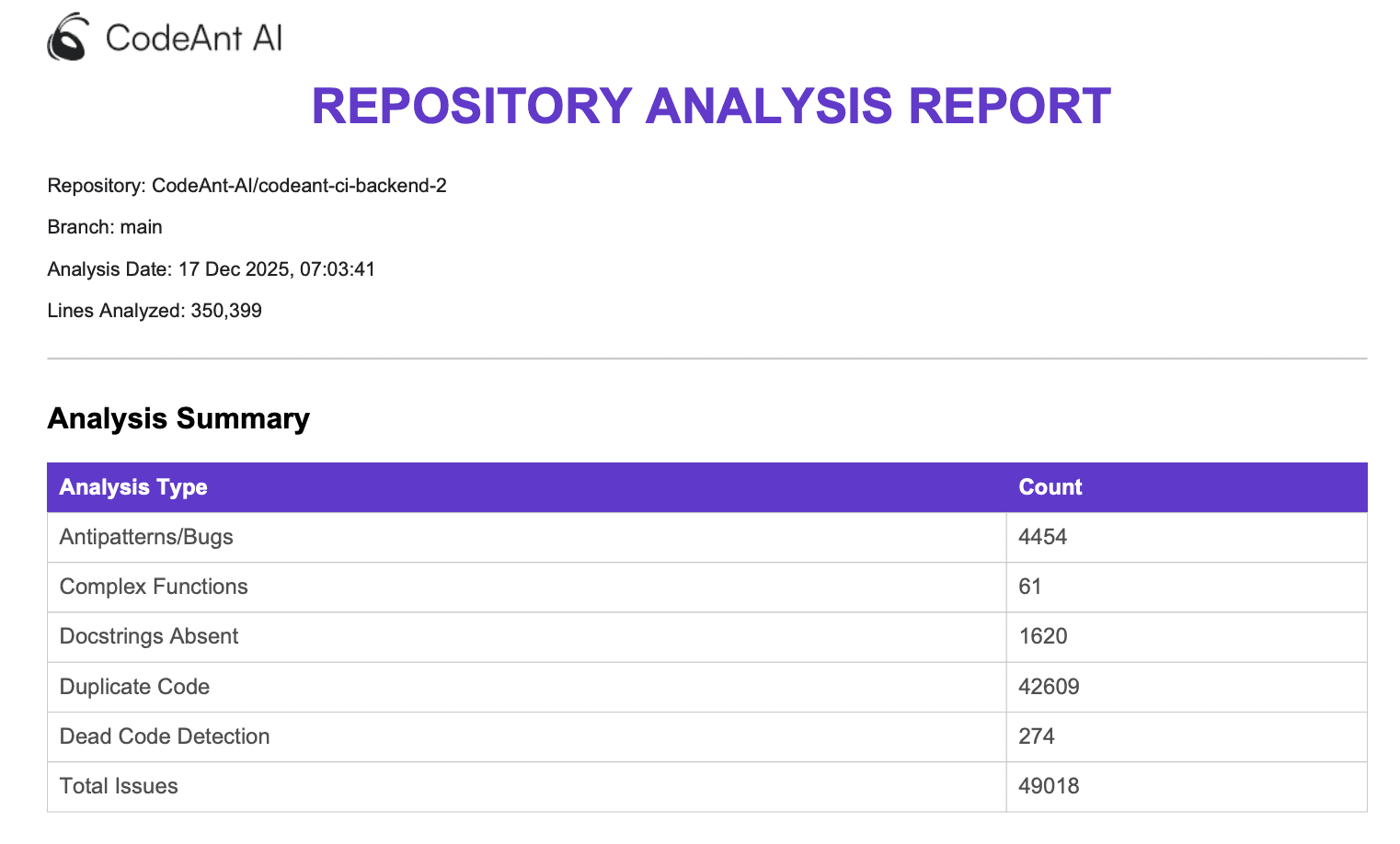The height and width of the screenshot is (844, 1400).
Task: Click the Count column header
Action: (x=1050, y=487)
